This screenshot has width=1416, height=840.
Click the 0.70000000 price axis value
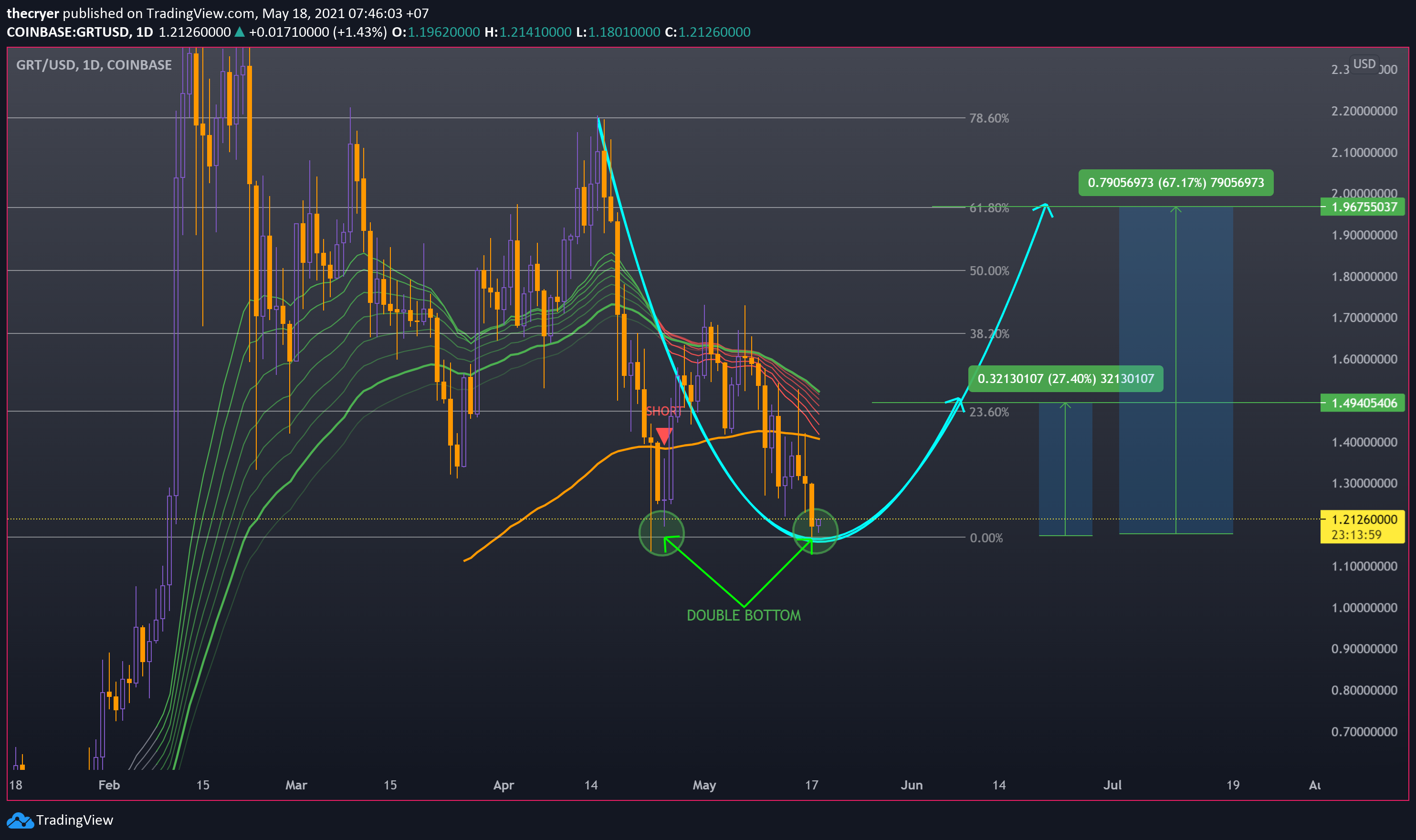pos(1364,732)
